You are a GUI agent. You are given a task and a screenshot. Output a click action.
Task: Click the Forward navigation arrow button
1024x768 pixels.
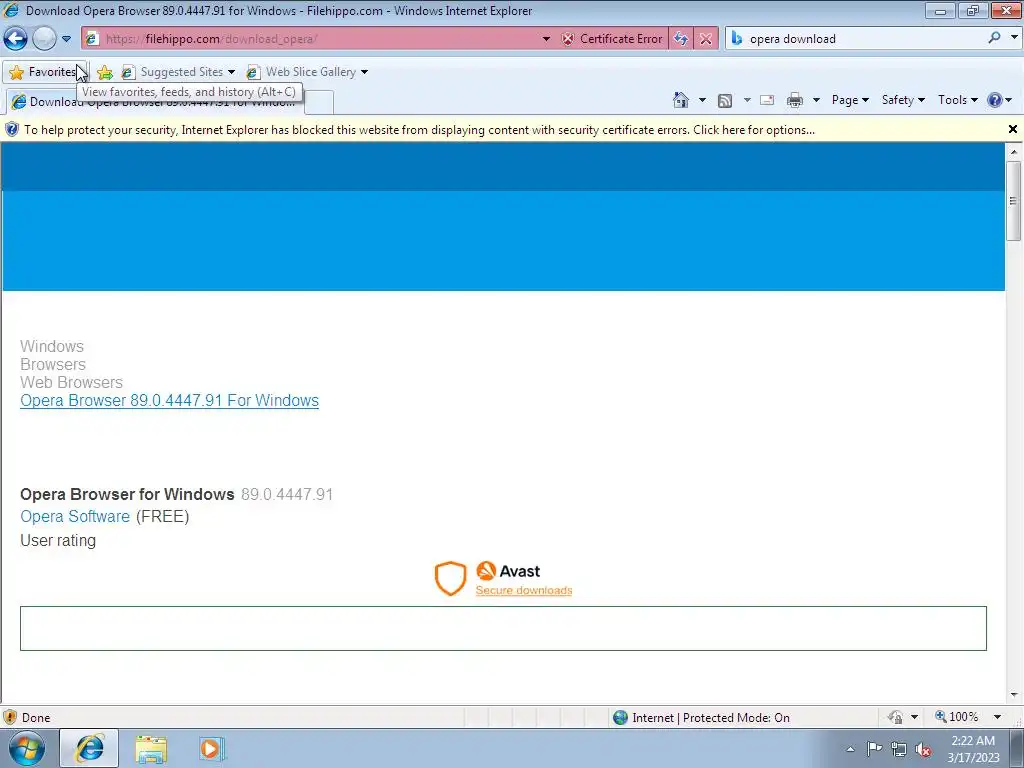click(x=44, y=39)
